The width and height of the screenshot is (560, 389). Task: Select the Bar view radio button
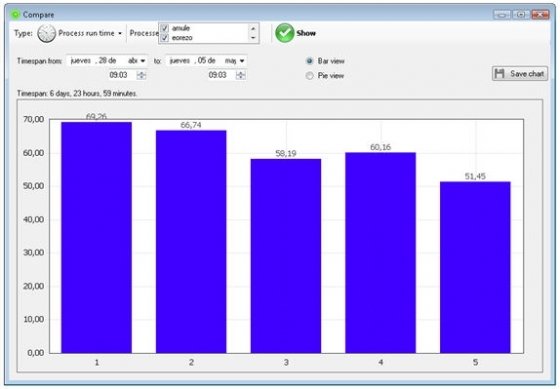[310, 61]
